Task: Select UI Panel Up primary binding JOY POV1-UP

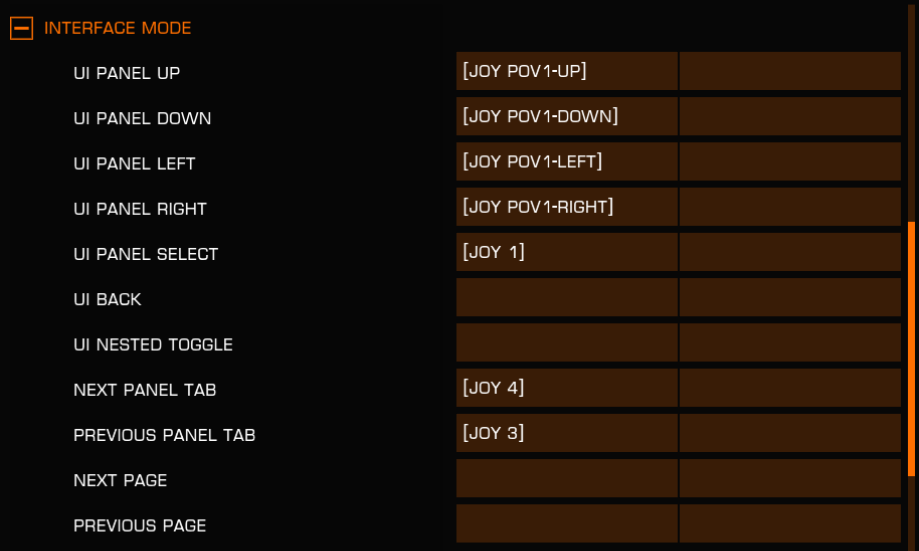Action: pyautogui.click(x=567, y=71)
